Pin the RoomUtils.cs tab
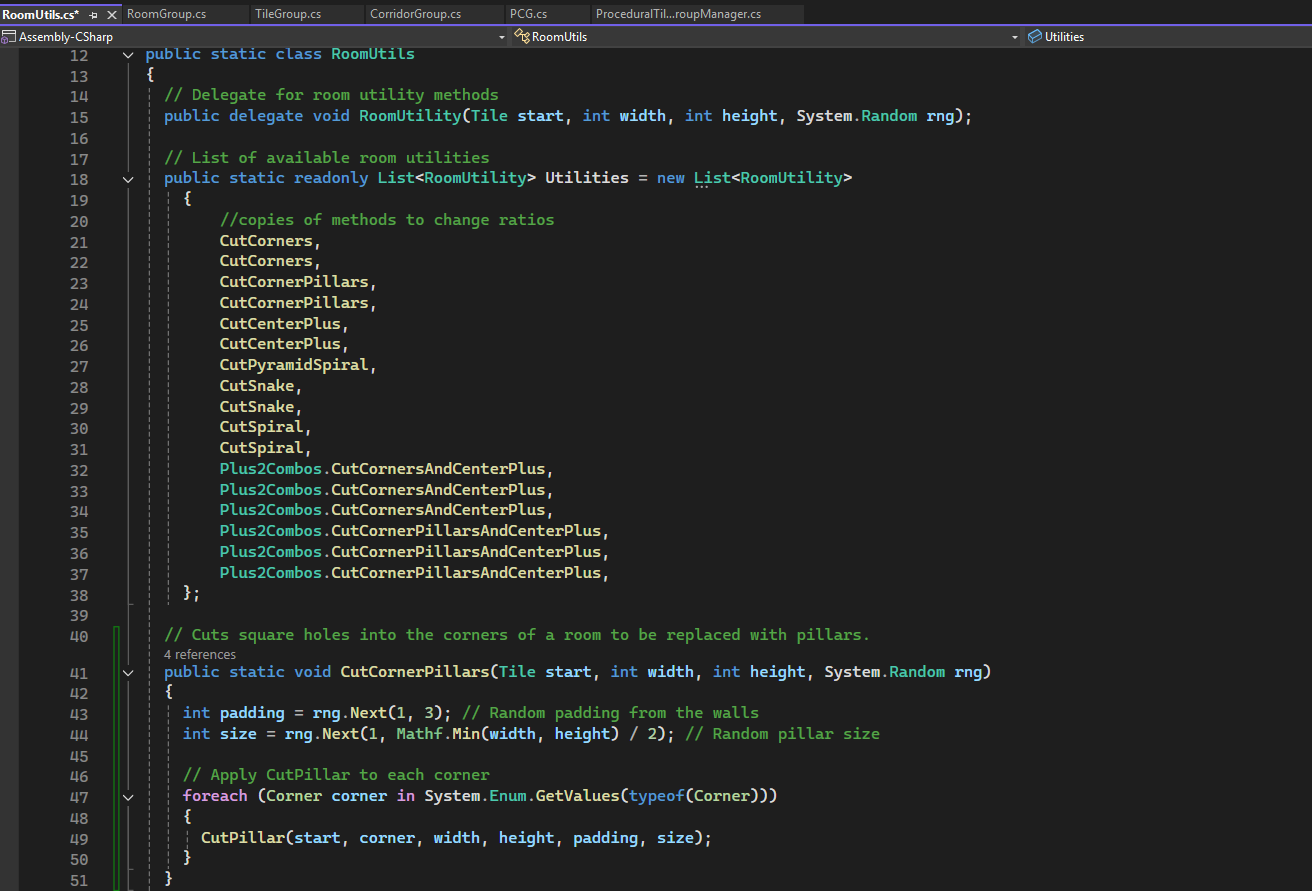 [94, 15]
